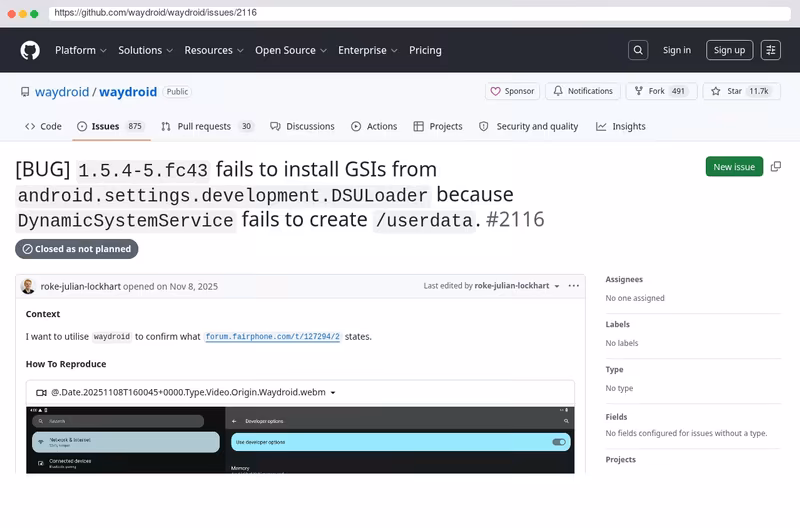Click the Sign in link
The height and width of the screenshot is (528, 800).
click(677, 50)
